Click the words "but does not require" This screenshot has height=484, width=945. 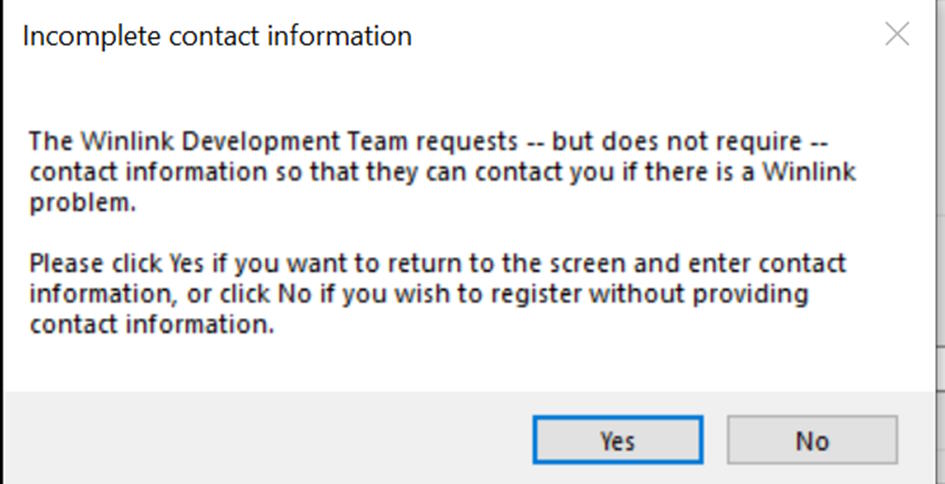coord(677,141)
